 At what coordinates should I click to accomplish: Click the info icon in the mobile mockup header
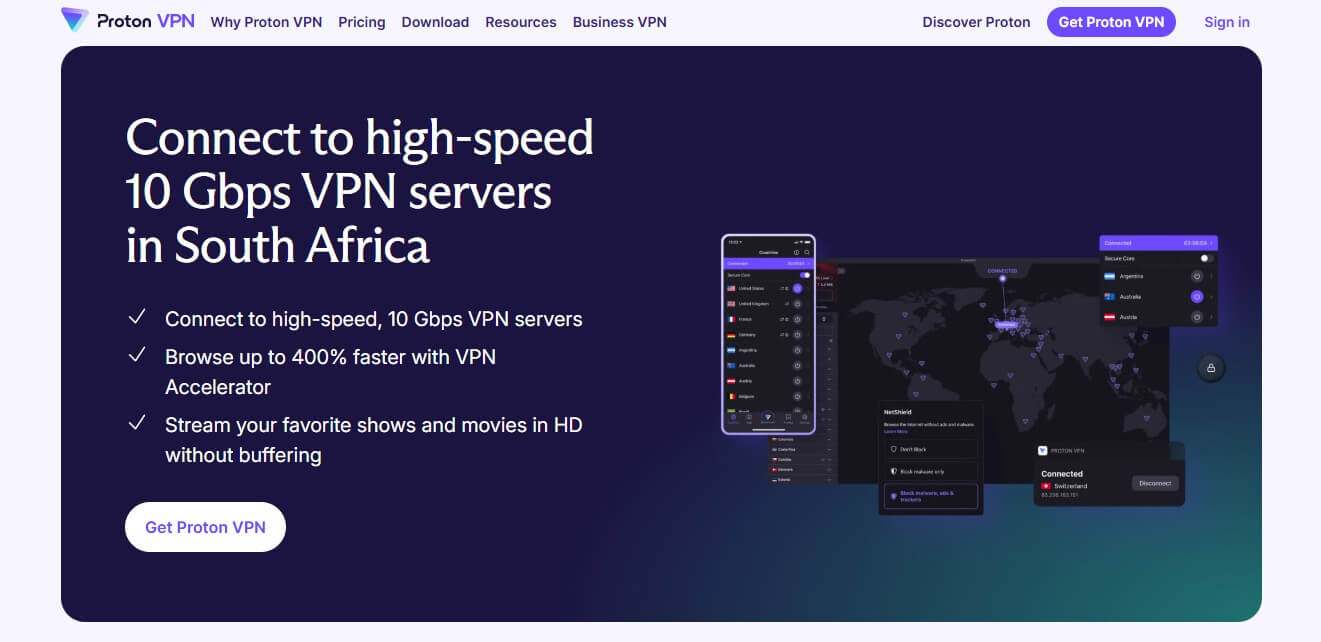point(796,253)
